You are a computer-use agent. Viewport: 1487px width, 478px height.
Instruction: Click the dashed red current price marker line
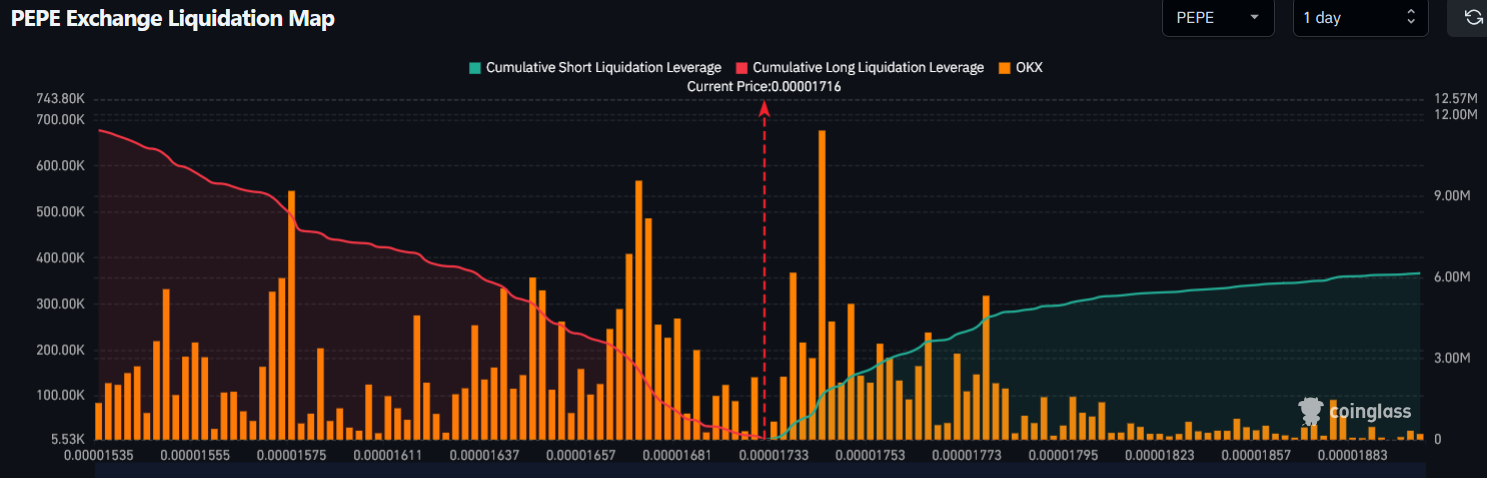coord(765,270)
